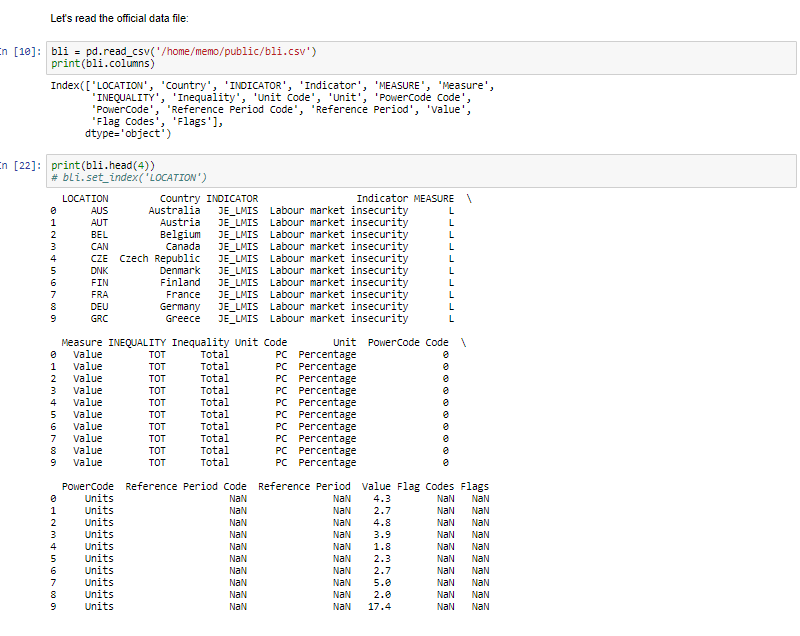Click the 'Value' column header in the printed table

pyautogui.click(x=376, y=487)
